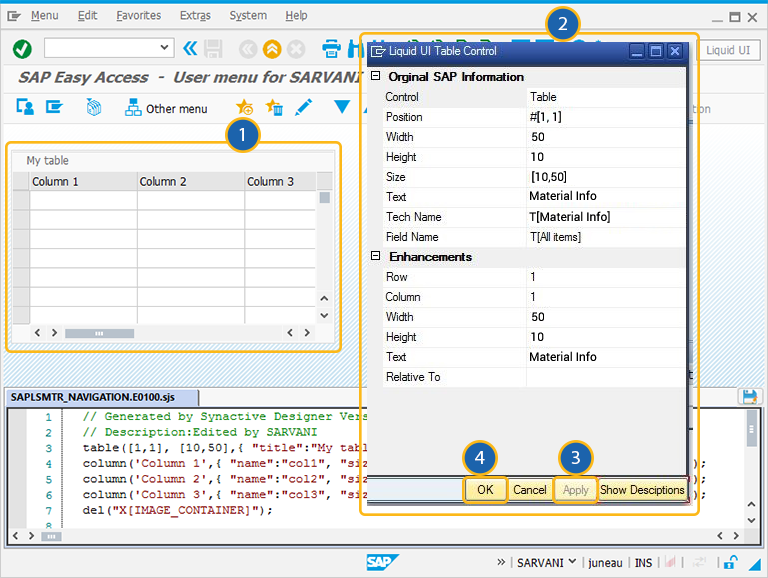Open the Help menu
Image resolution: width=768 pixels, height=578 pixels.
[x=296, y=16]
